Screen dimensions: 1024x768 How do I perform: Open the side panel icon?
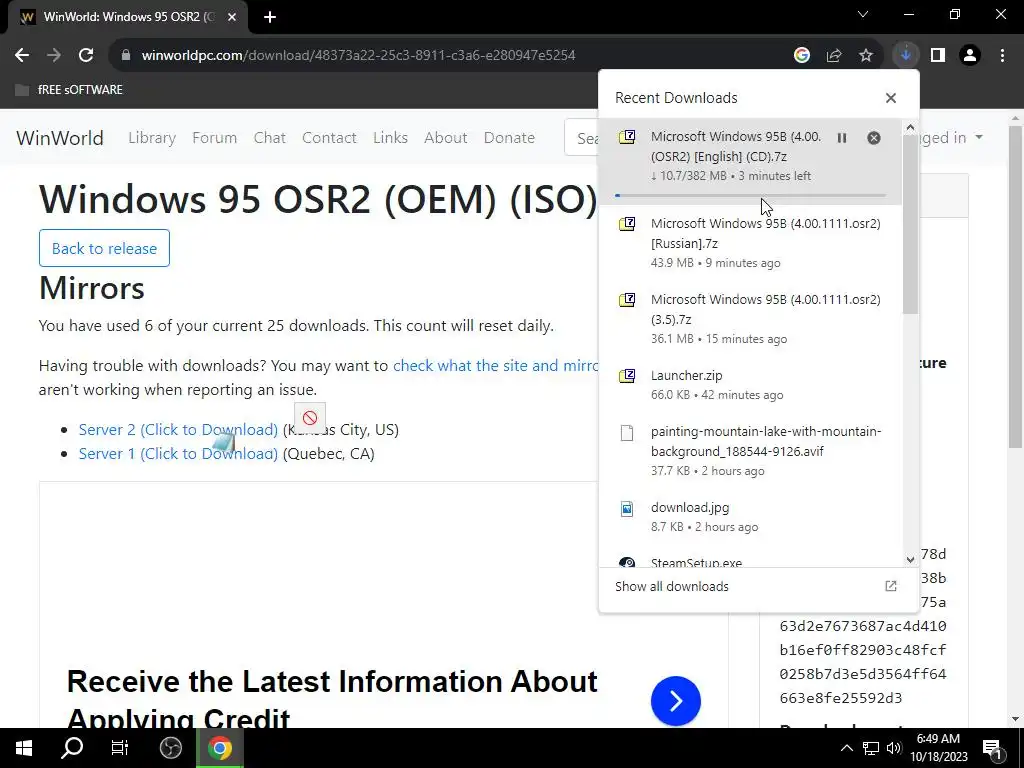click(x=938, y=56)
